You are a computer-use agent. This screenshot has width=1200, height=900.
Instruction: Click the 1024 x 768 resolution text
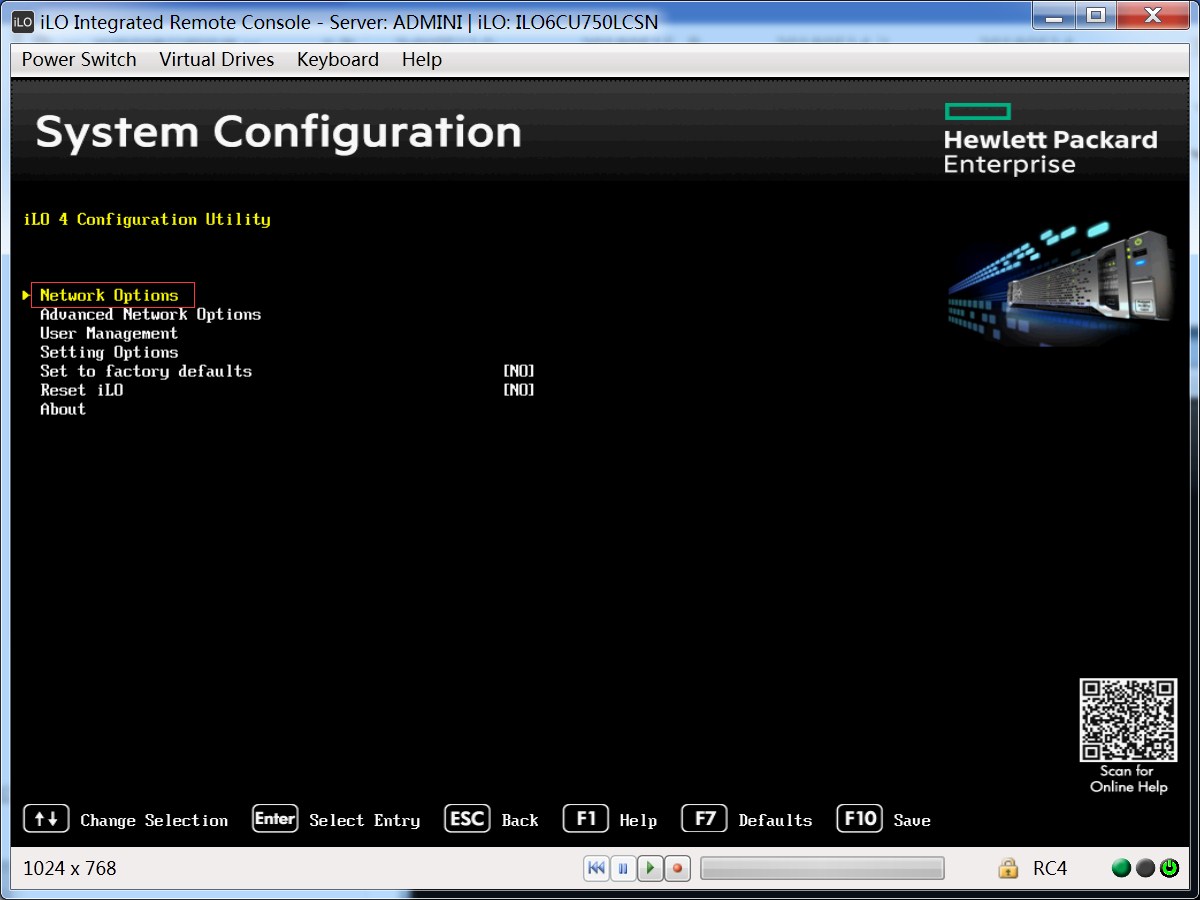(70, 868)
